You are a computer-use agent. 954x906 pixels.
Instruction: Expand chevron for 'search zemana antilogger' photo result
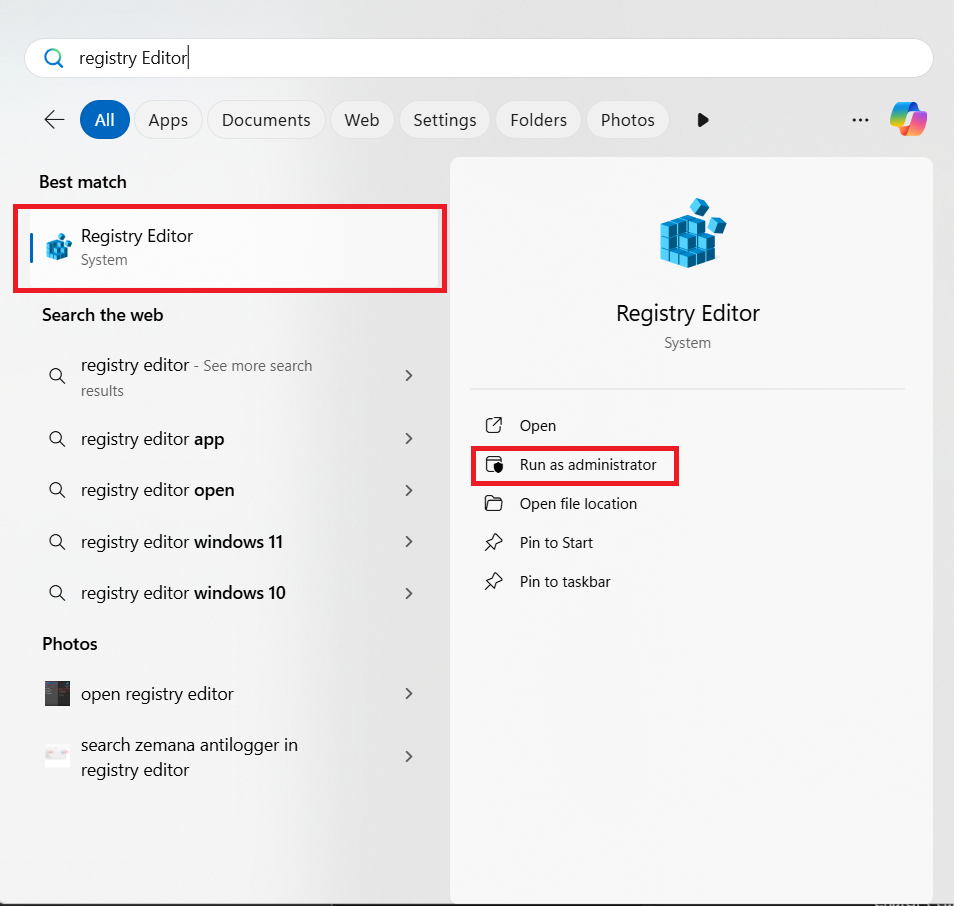click(x=409, y=756)
